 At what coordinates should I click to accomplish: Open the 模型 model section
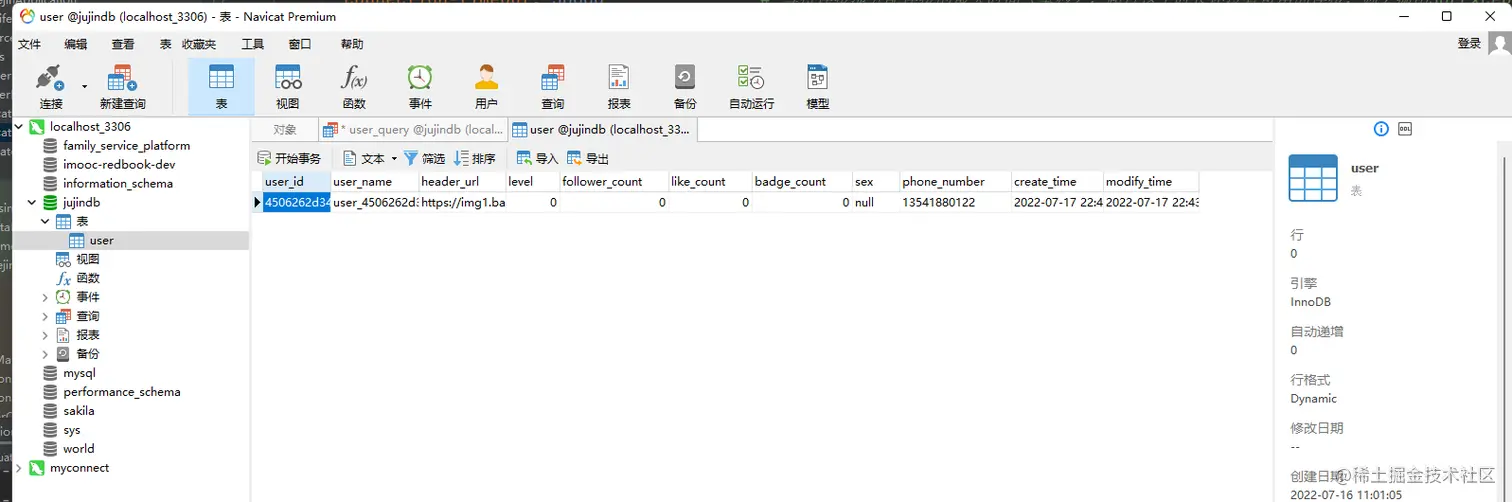point(818,87)
